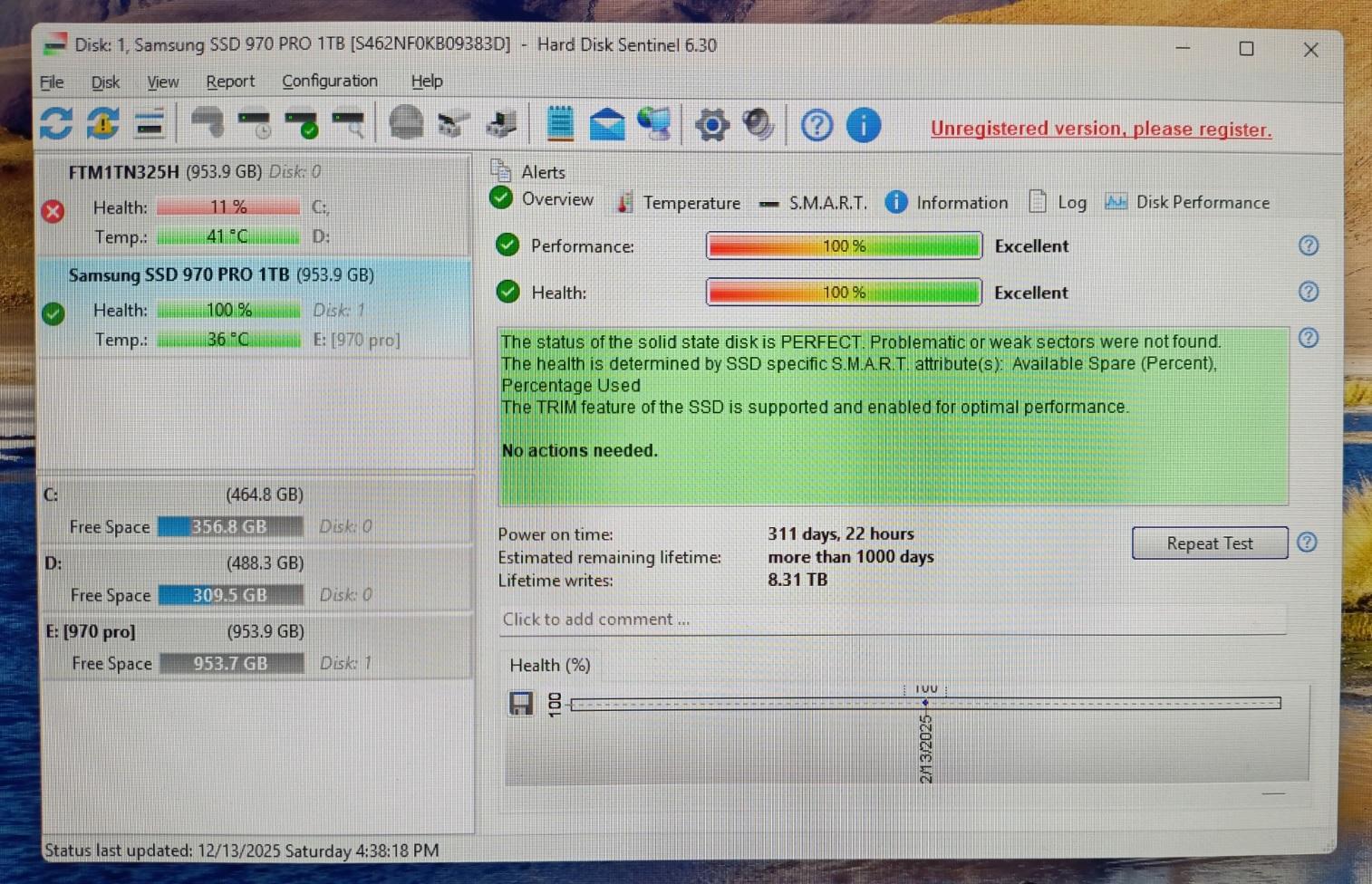Open the gear configuration toolbar icon
The image size is (1372, 884).
coord(711,125)
